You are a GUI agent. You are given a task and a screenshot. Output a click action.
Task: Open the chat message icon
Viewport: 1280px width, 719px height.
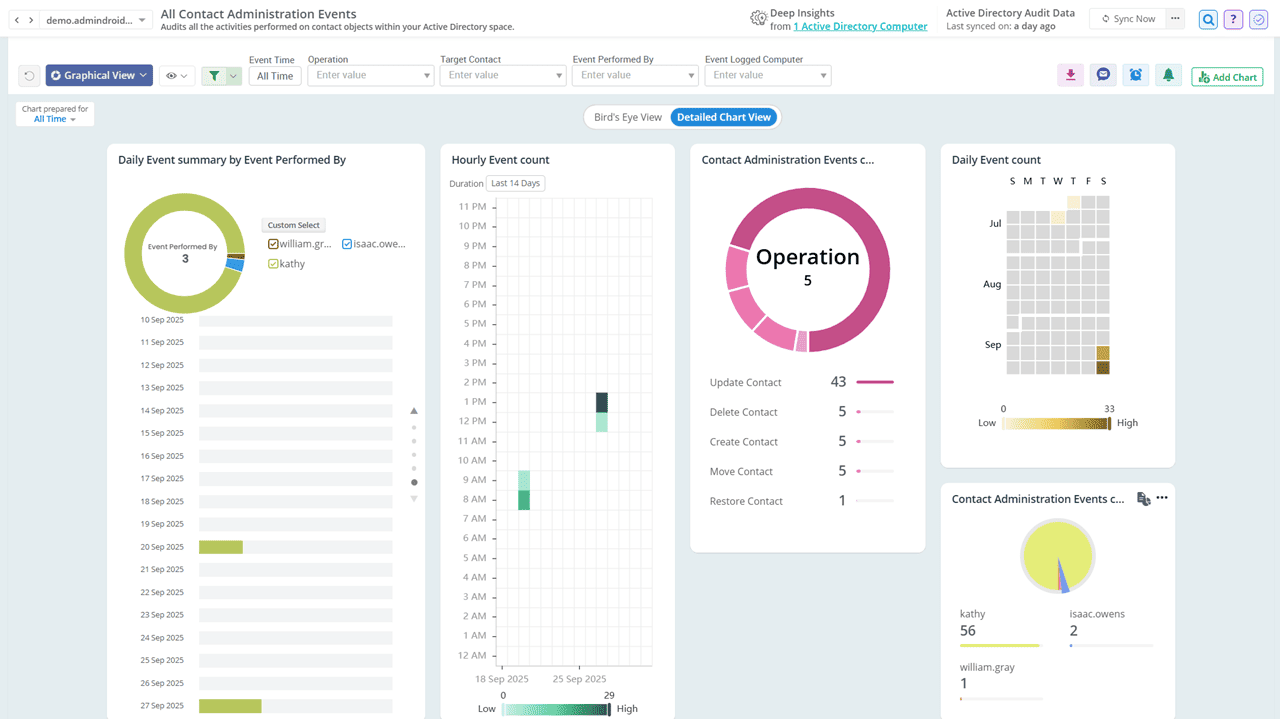[x=1103, y=75]
